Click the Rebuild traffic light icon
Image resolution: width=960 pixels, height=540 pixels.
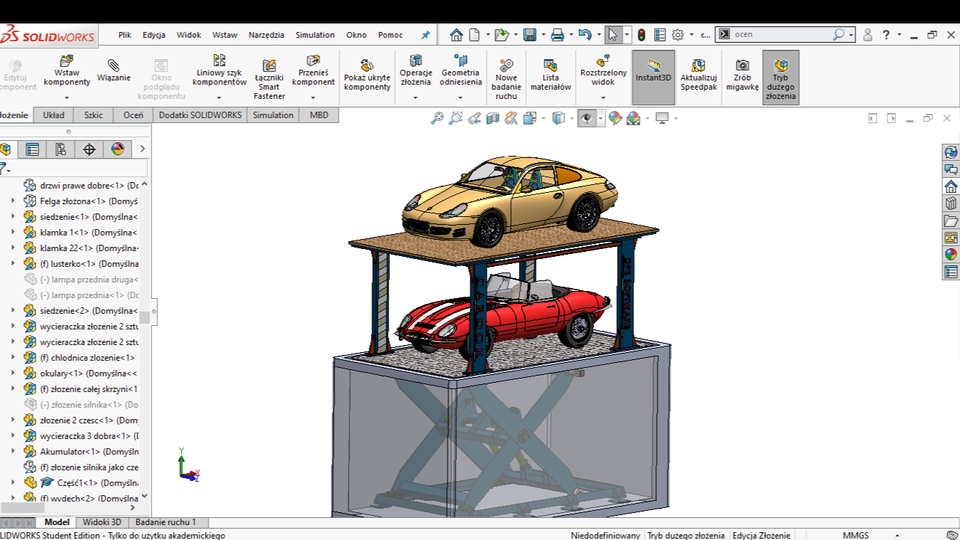coord(641,35)
